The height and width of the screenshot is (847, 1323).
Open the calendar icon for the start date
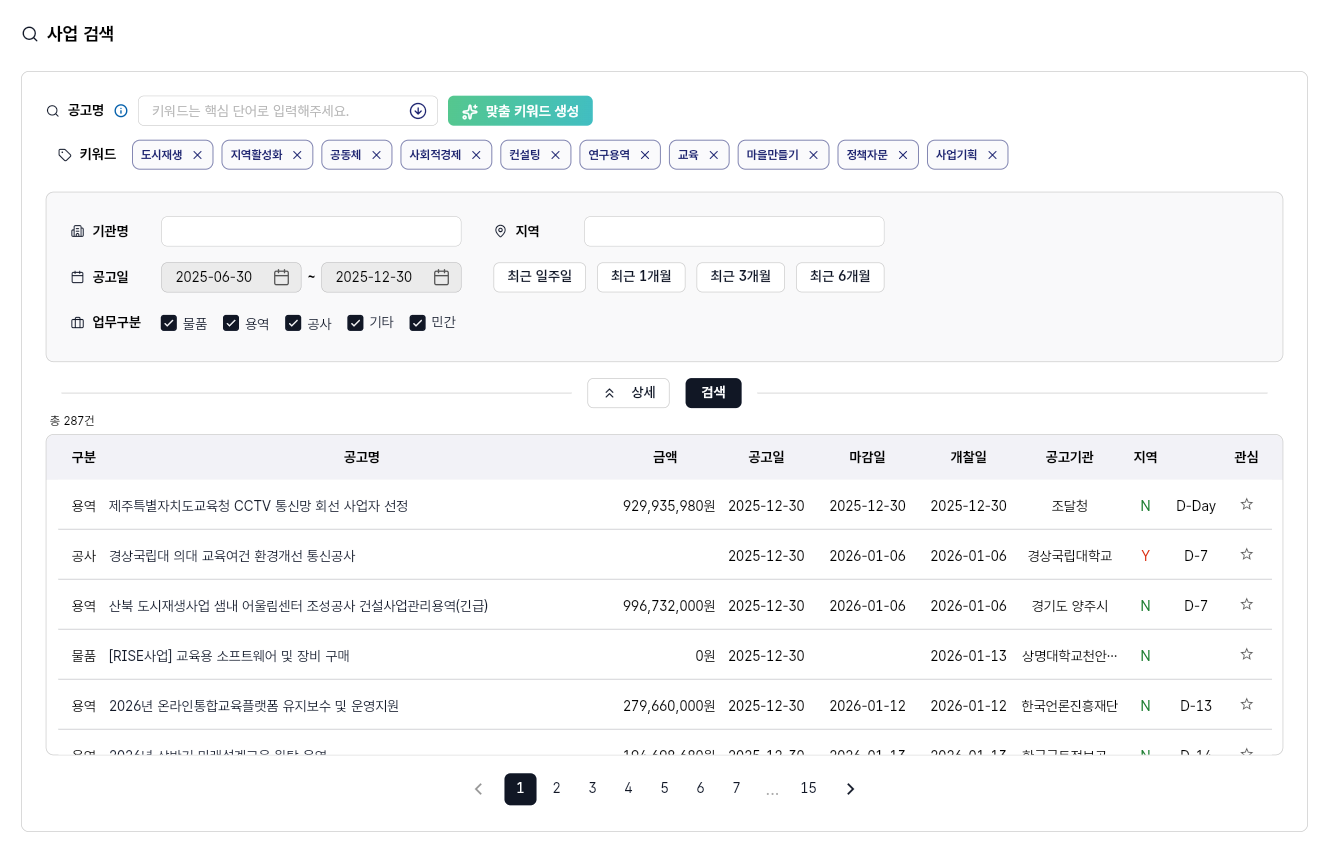tap(281, 277)
